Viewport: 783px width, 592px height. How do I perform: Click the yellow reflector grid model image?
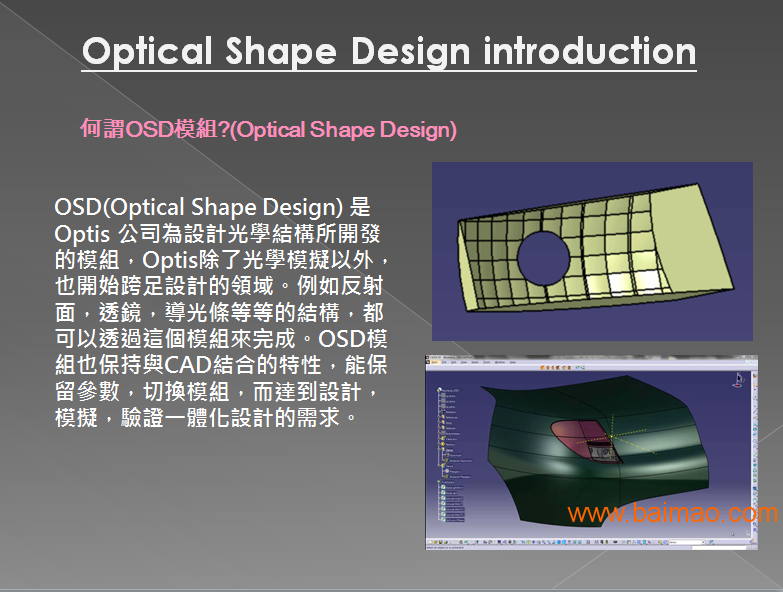point(592,251)
